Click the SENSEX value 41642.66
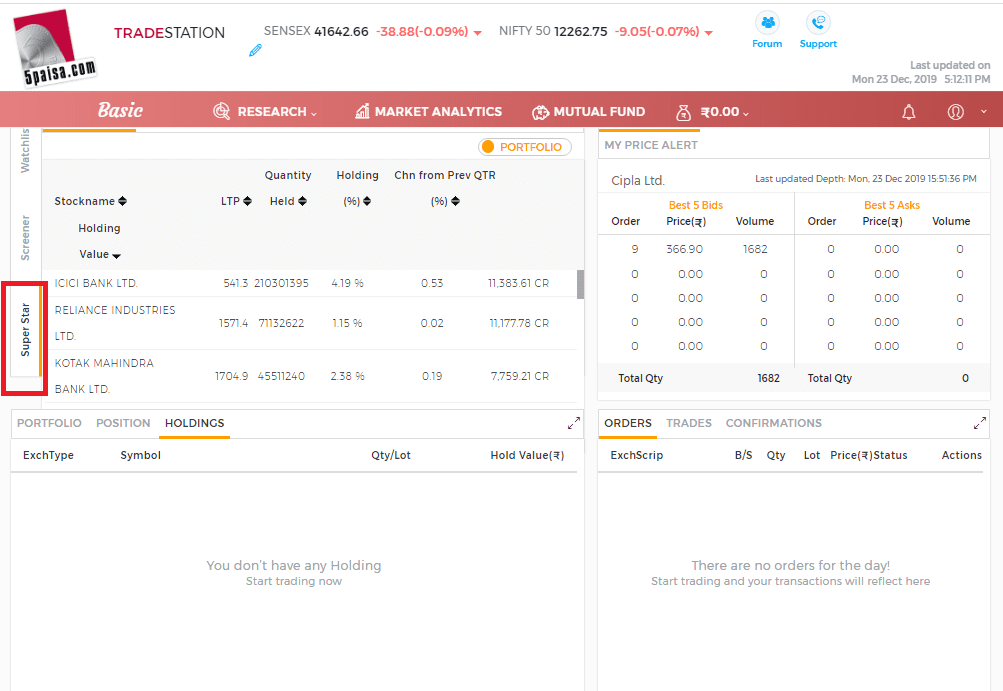The height and width of the screenshot is (691, 1003). tap(341, 31)
